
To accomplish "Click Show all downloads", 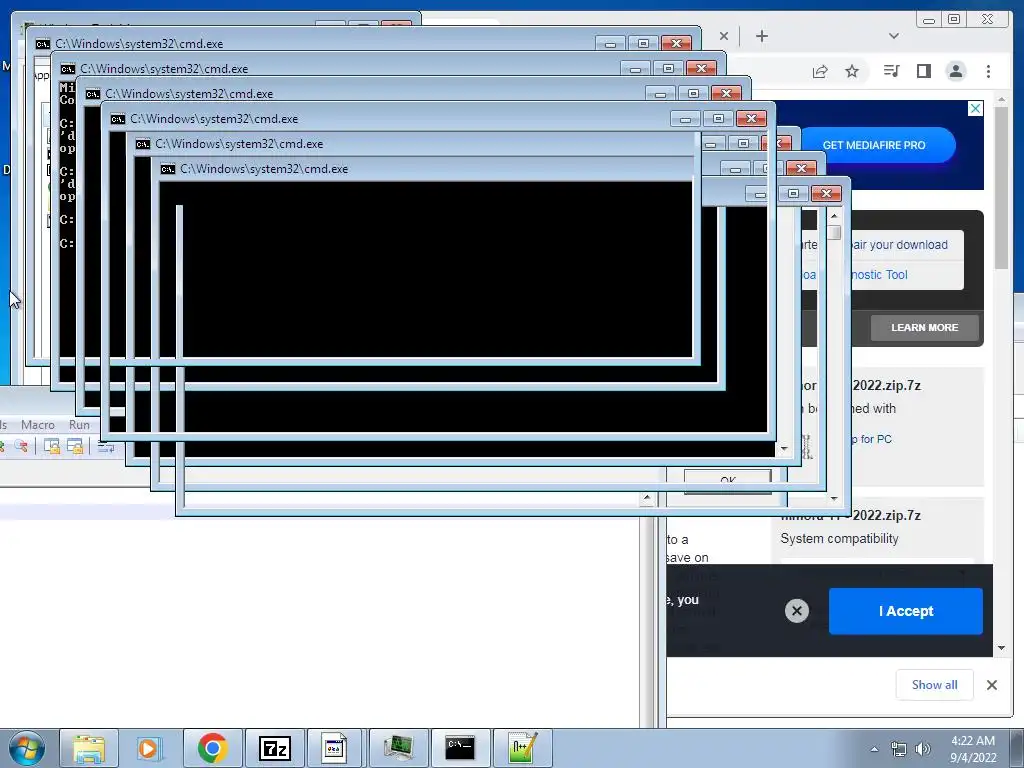I will click(x=935, y=684).
